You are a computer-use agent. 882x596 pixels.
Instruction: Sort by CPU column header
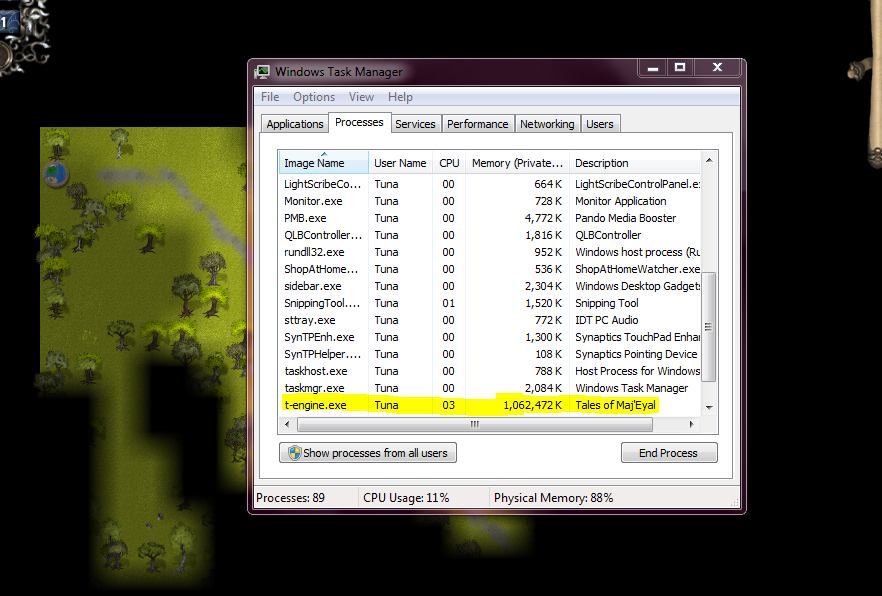coord(449,162)
